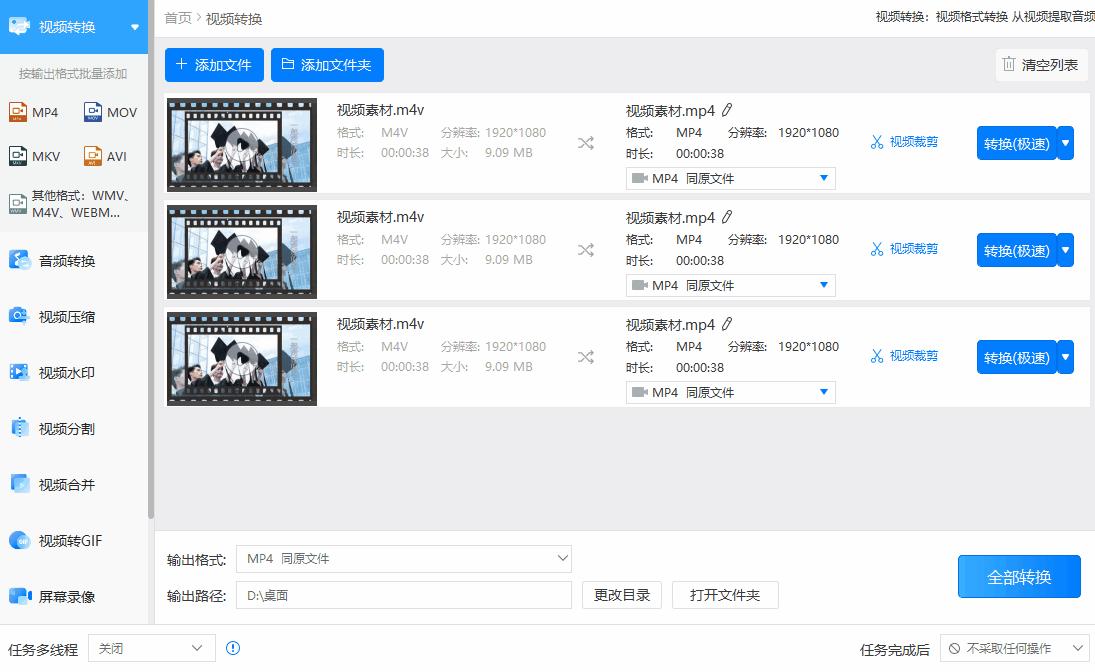
Task: Click 全部转换 button
Action: click(x=1018, y=577)
